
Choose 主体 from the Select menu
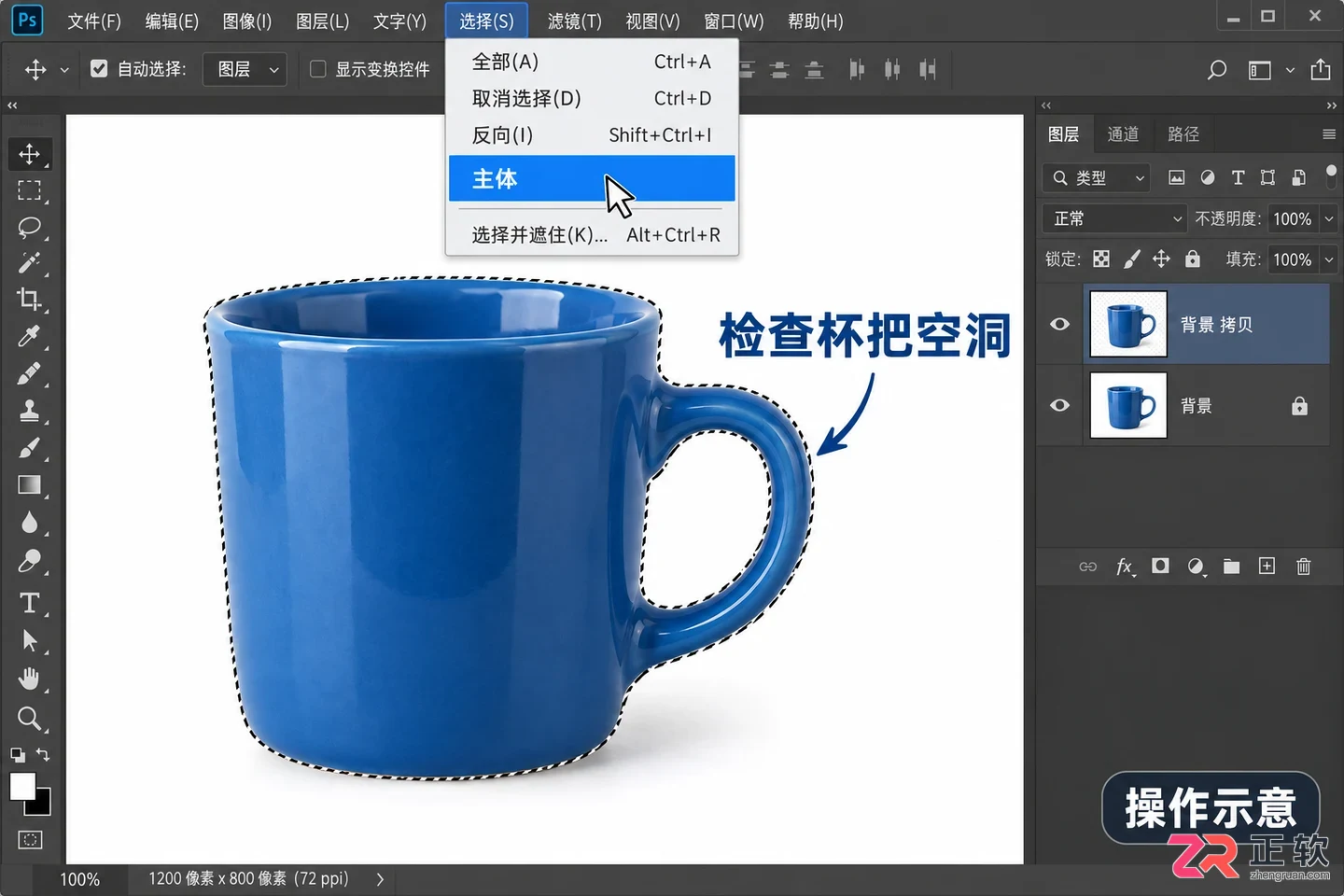[x=592, y=178]
